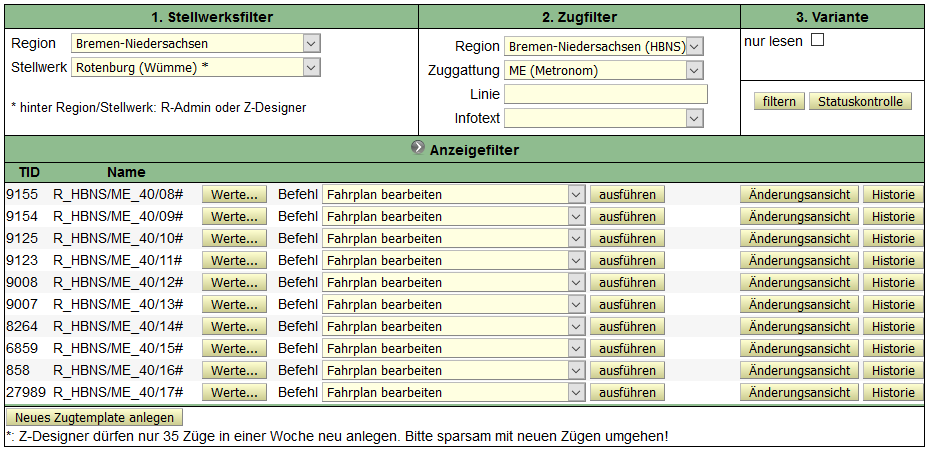Screen dimensions: 930x450
Task: Open Befehl dropdown for R_HBNS/ME_40/12#
Action: 453,282
